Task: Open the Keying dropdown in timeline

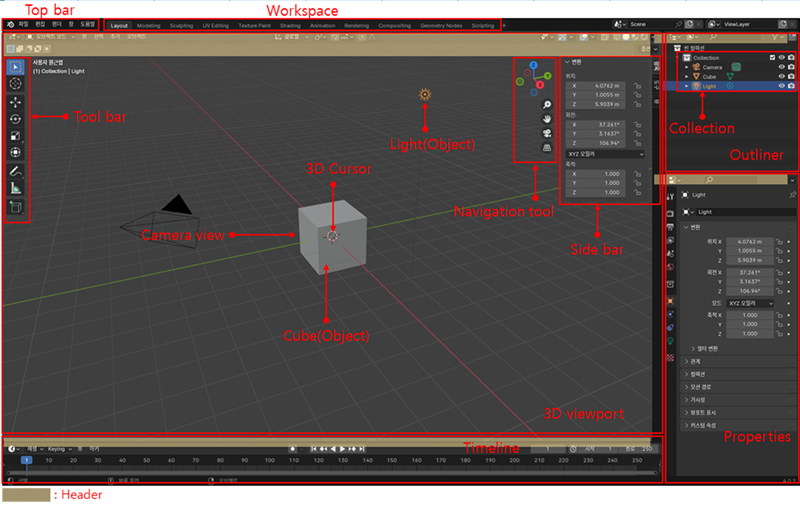Action: (58, 448)
